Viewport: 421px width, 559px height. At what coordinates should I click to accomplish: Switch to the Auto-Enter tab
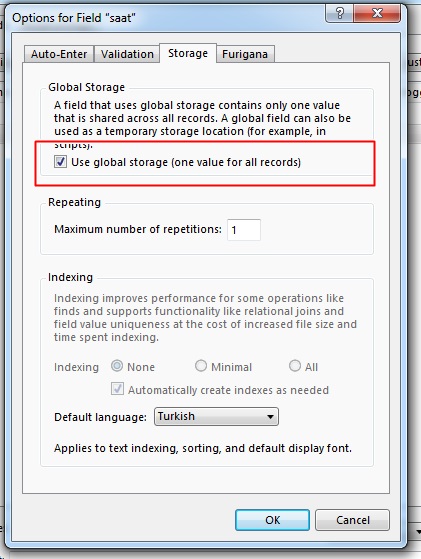coord(59,54)
